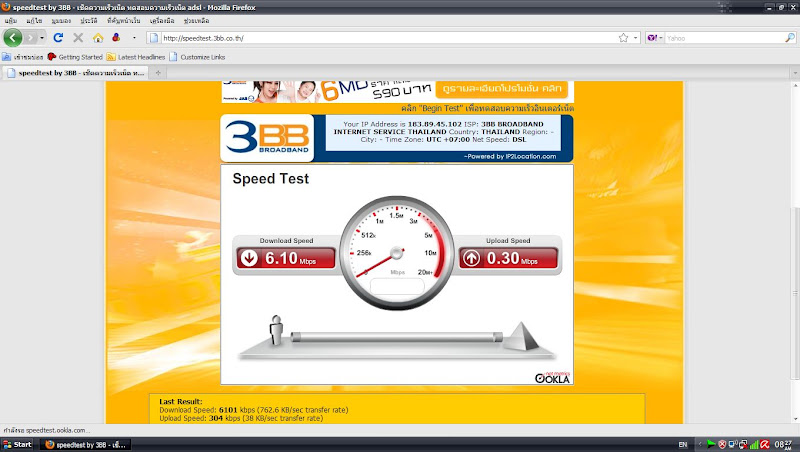
Task: Click the scrollbar down arrow
Action: 795,419
